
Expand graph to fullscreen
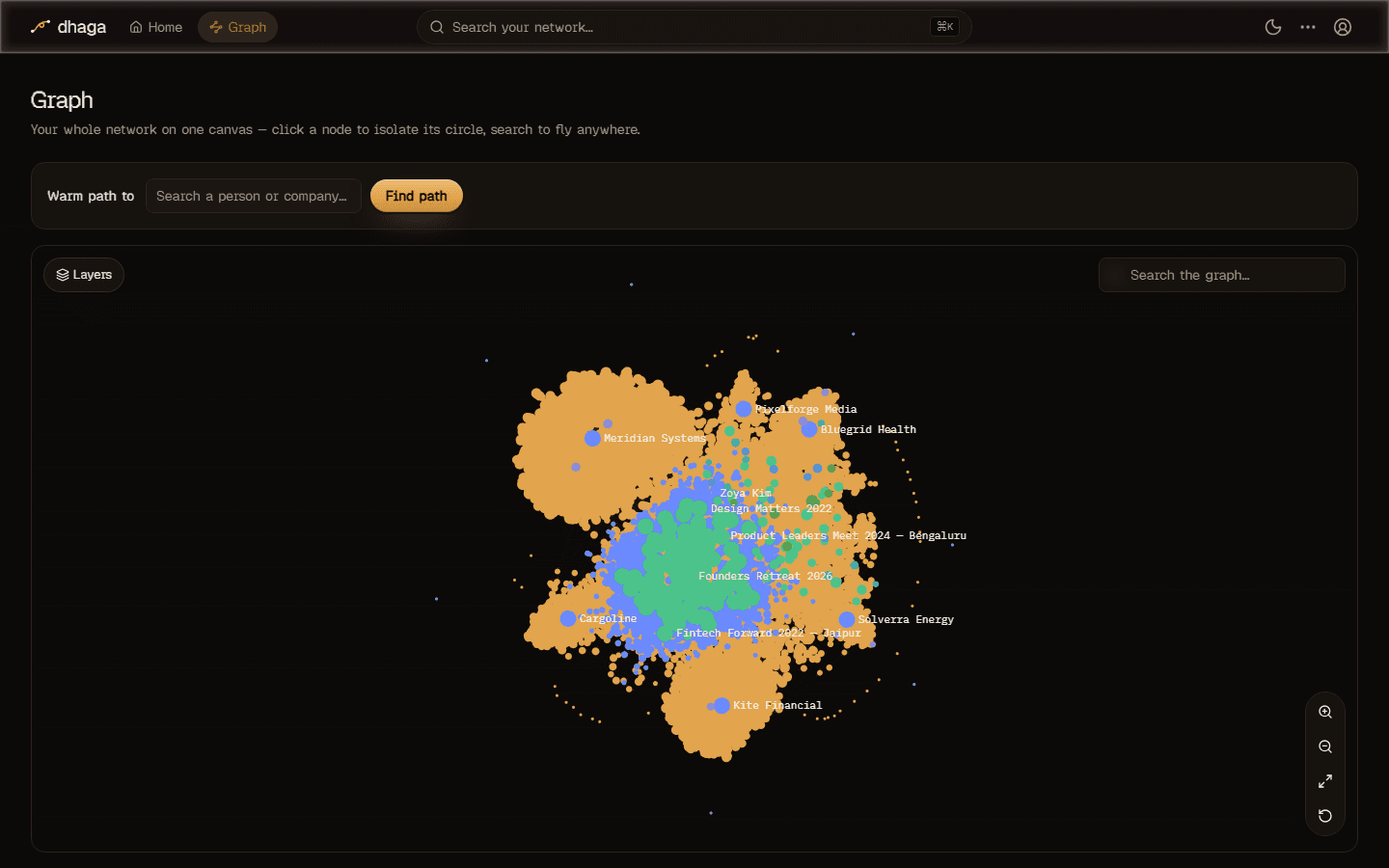[x=1325, y=781]
